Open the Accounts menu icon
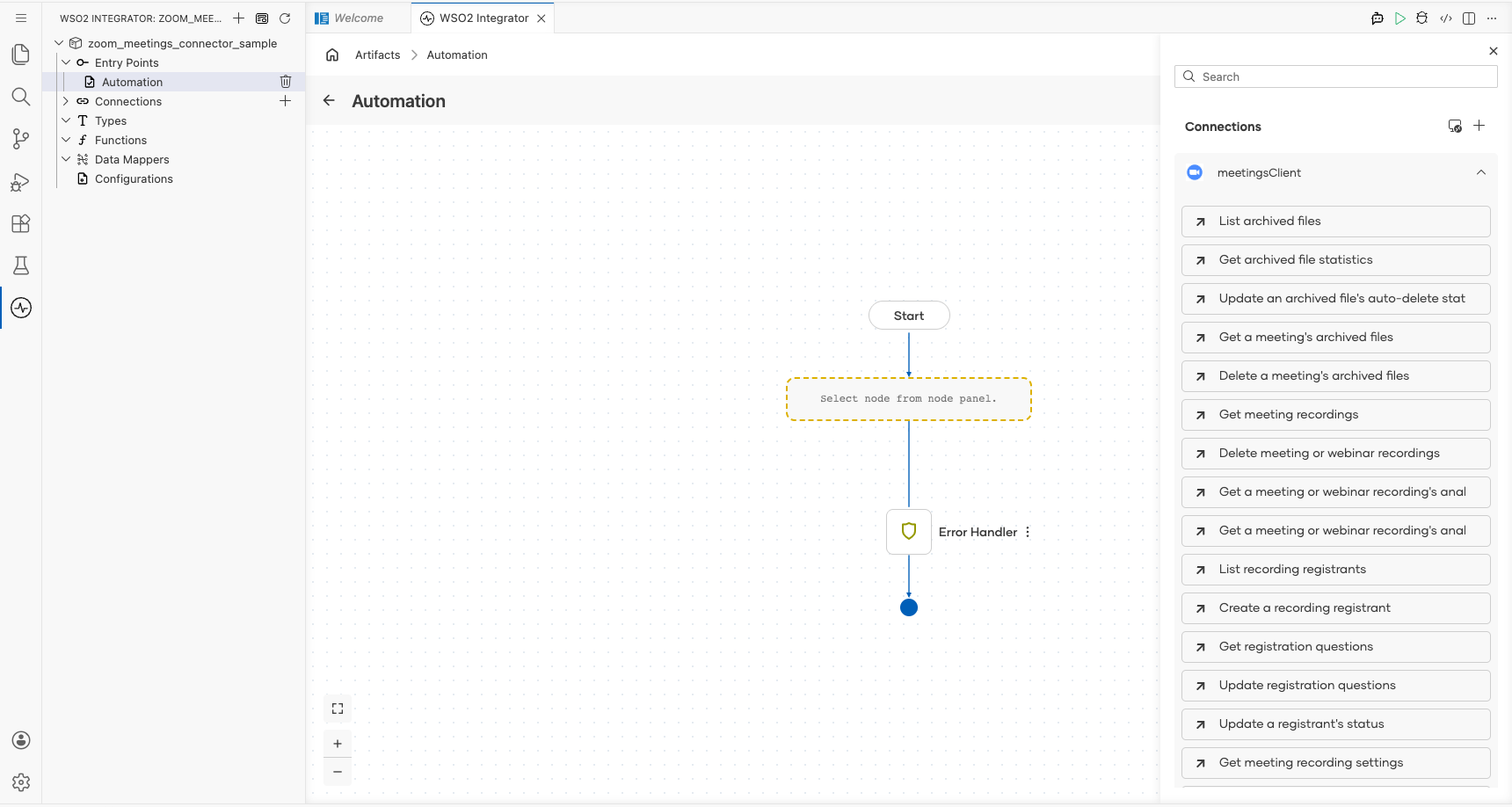This screenshot has width=1512, height=807. 21,740
